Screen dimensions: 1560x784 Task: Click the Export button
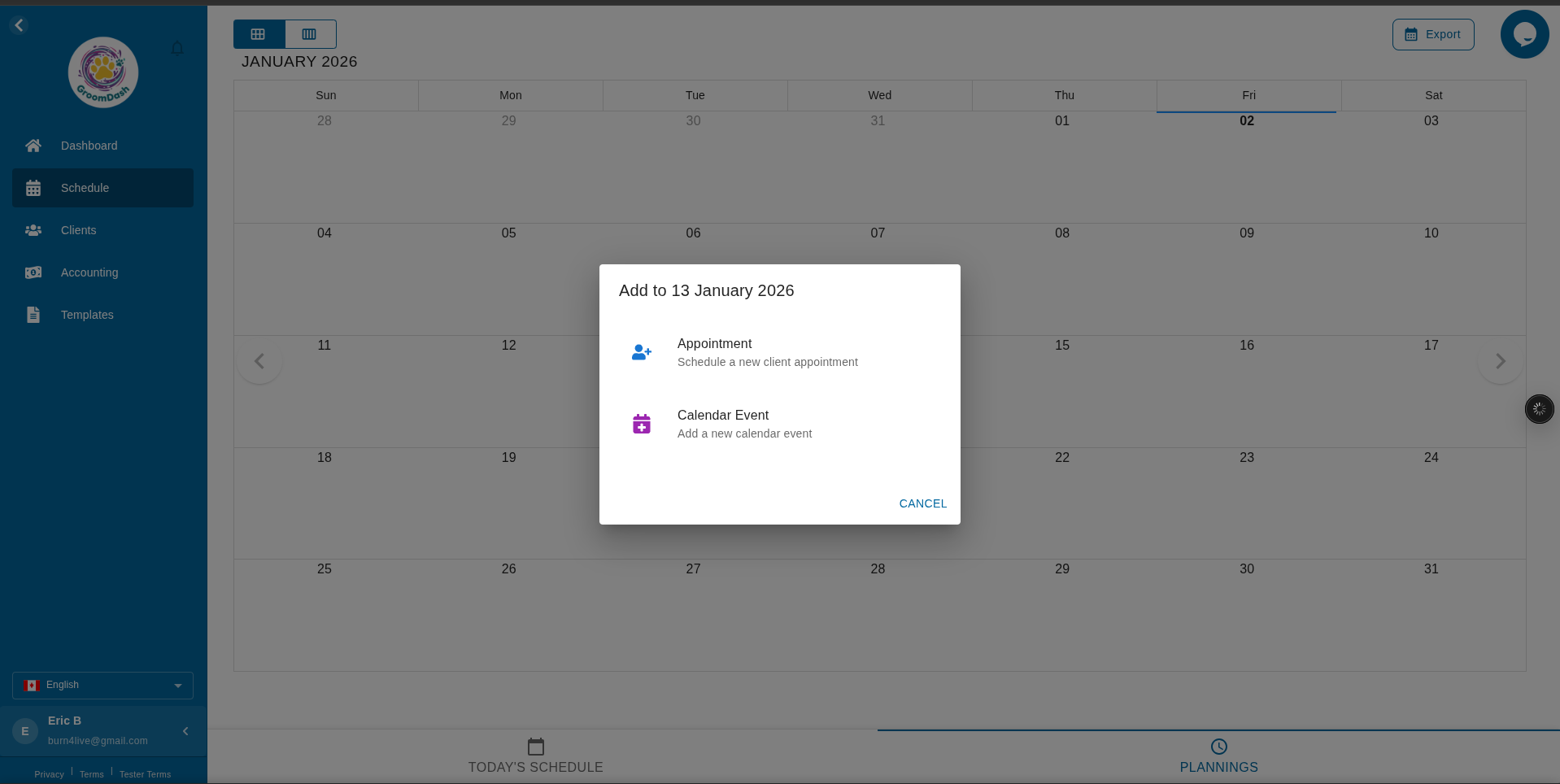tap(1432, 34)
